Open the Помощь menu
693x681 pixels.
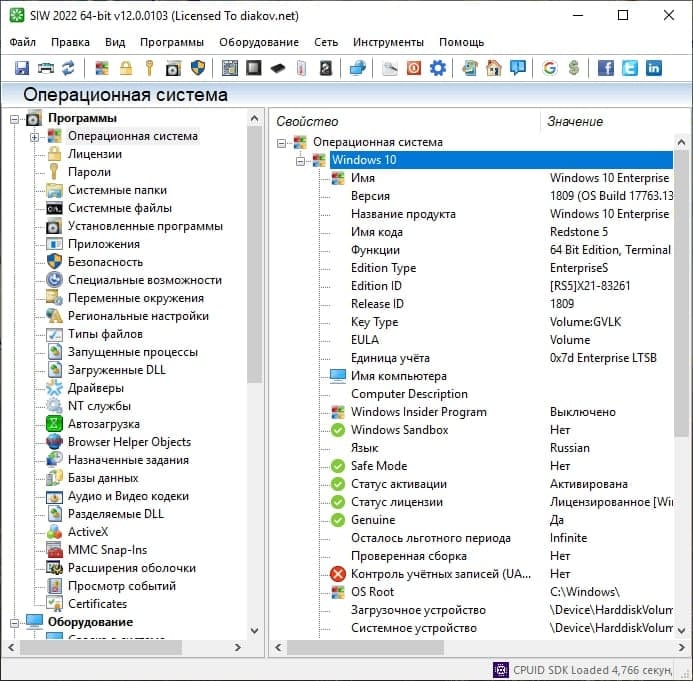point(461,42)
